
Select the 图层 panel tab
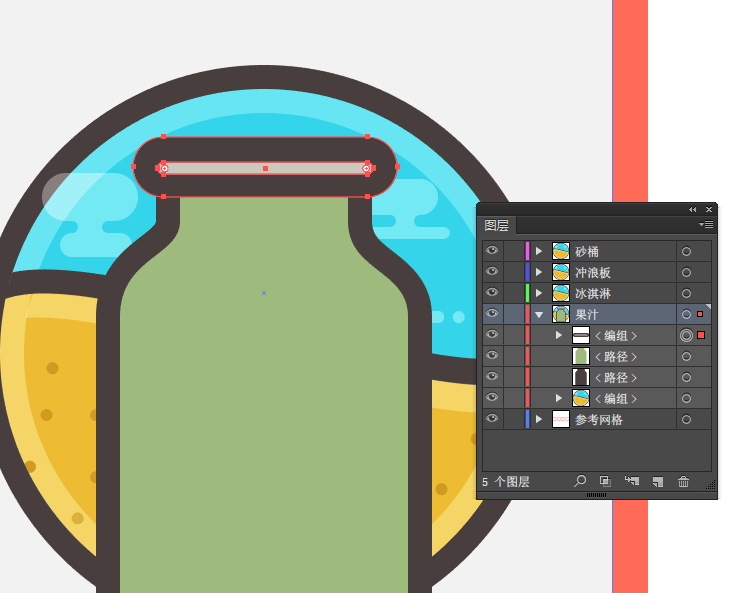pyautogui.click(x=497, y=226)
